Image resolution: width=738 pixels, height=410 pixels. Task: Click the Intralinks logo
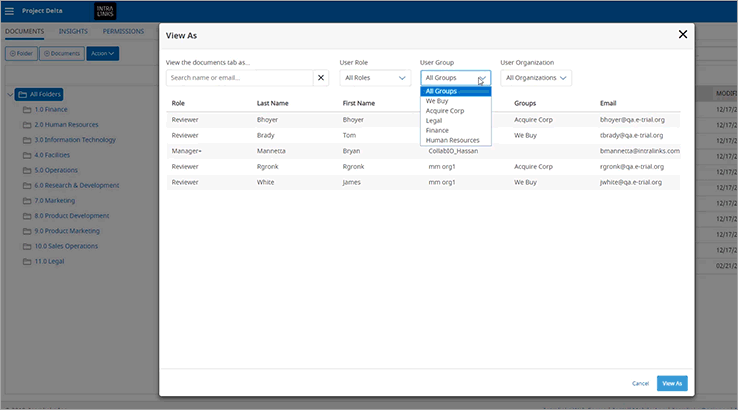pyautogui.click(x=106, y=11)
